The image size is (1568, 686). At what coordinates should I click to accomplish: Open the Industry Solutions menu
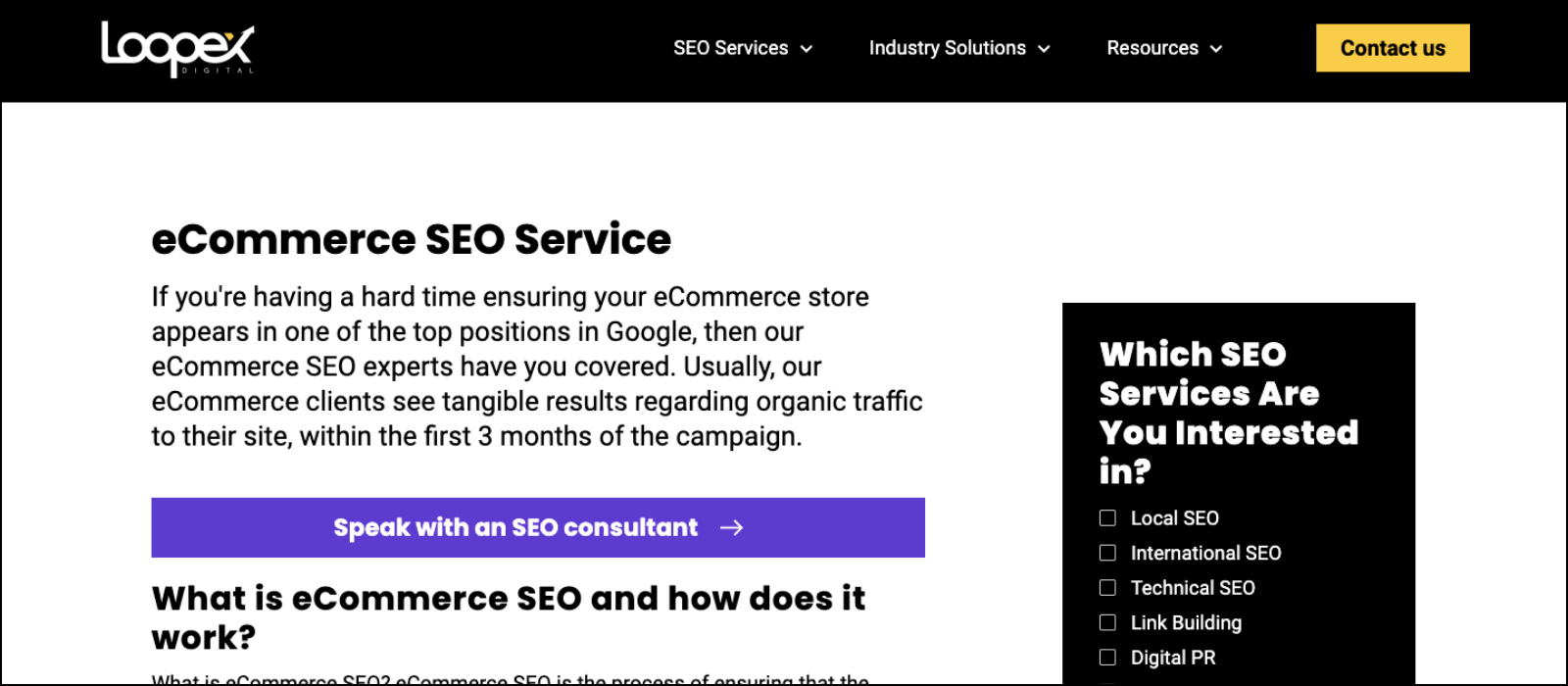[947, 48]
